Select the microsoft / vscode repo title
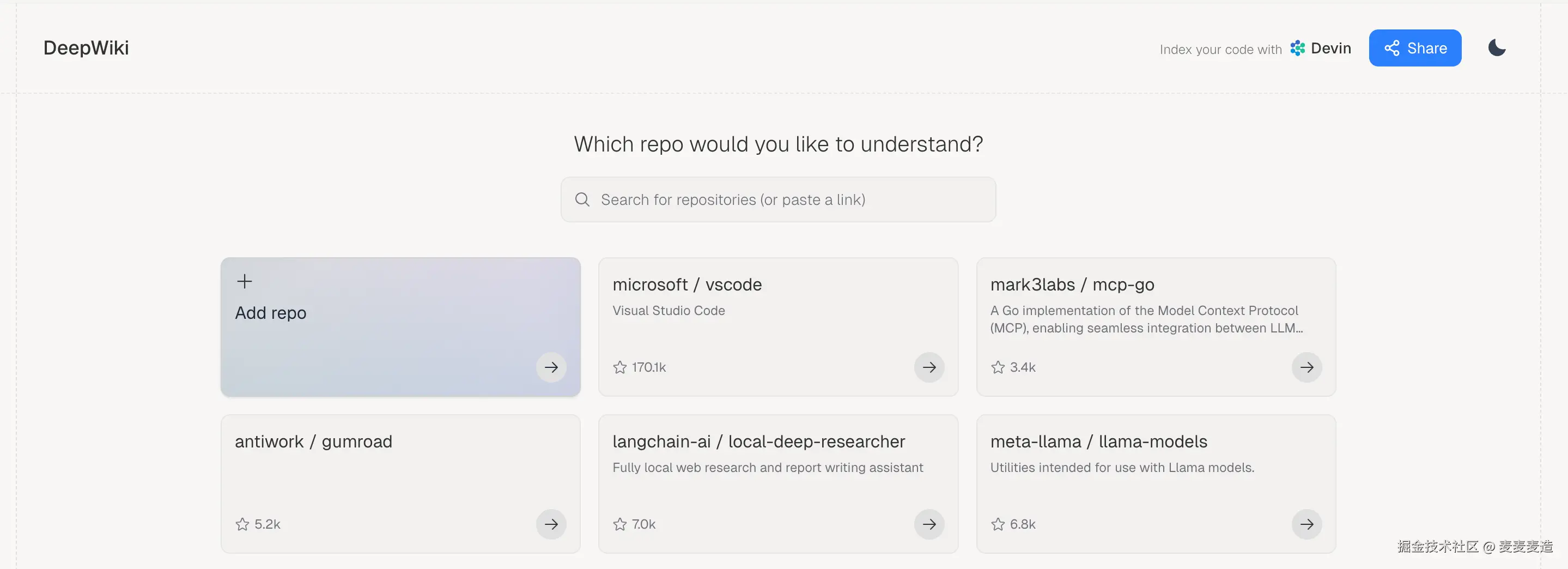The height and width of the screenshot is (569, 1568). click(686, 284)
